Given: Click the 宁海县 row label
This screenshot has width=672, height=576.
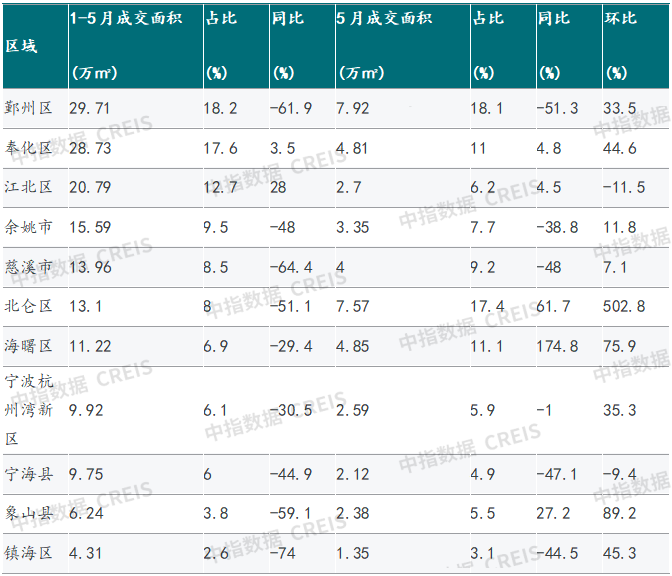Looking at the screenshot, I should coord(28,474).
